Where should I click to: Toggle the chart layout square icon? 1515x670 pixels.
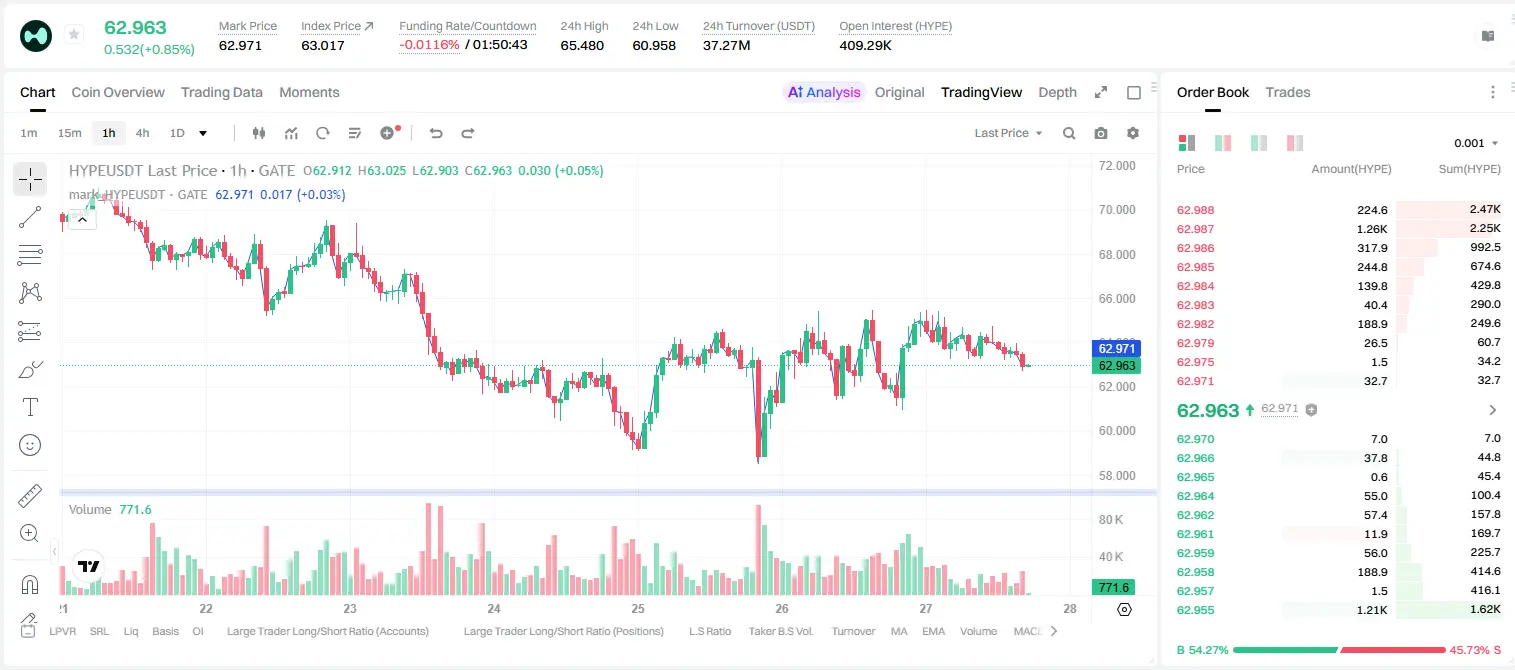[1134, 92]
